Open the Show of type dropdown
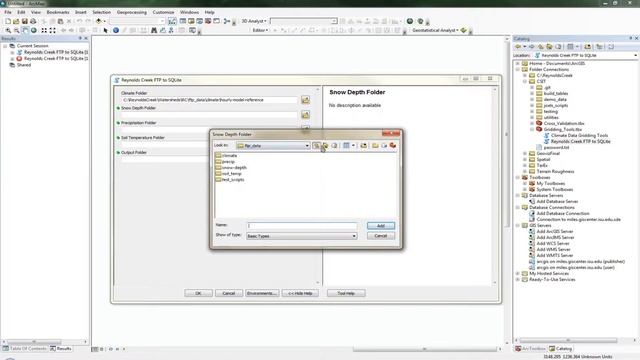The width and height of the screenshot is (640, 360). [354, 236]
